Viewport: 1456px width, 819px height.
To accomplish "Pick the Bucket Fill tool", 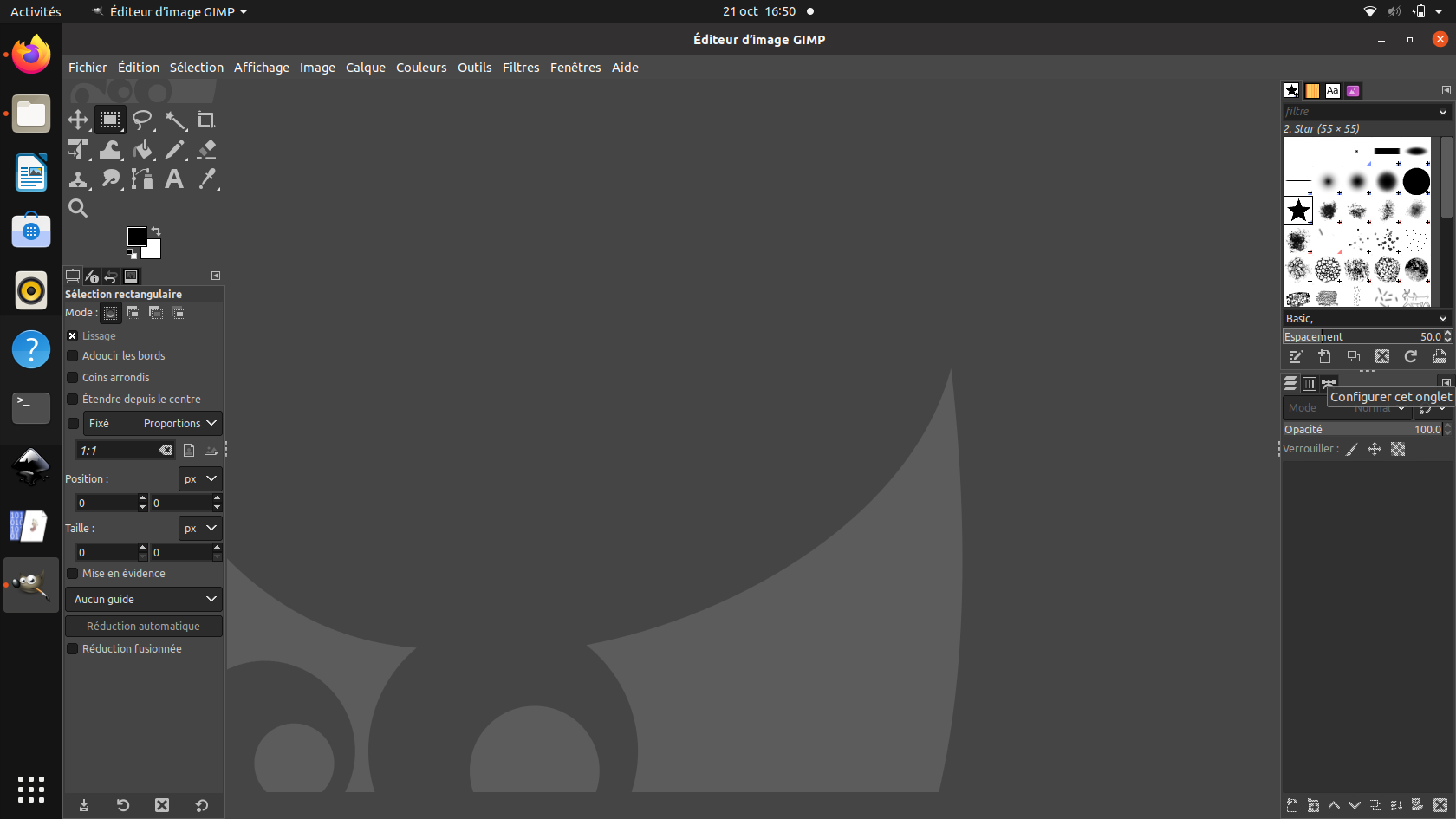I will pyautogui.click(x=143, y=150).
